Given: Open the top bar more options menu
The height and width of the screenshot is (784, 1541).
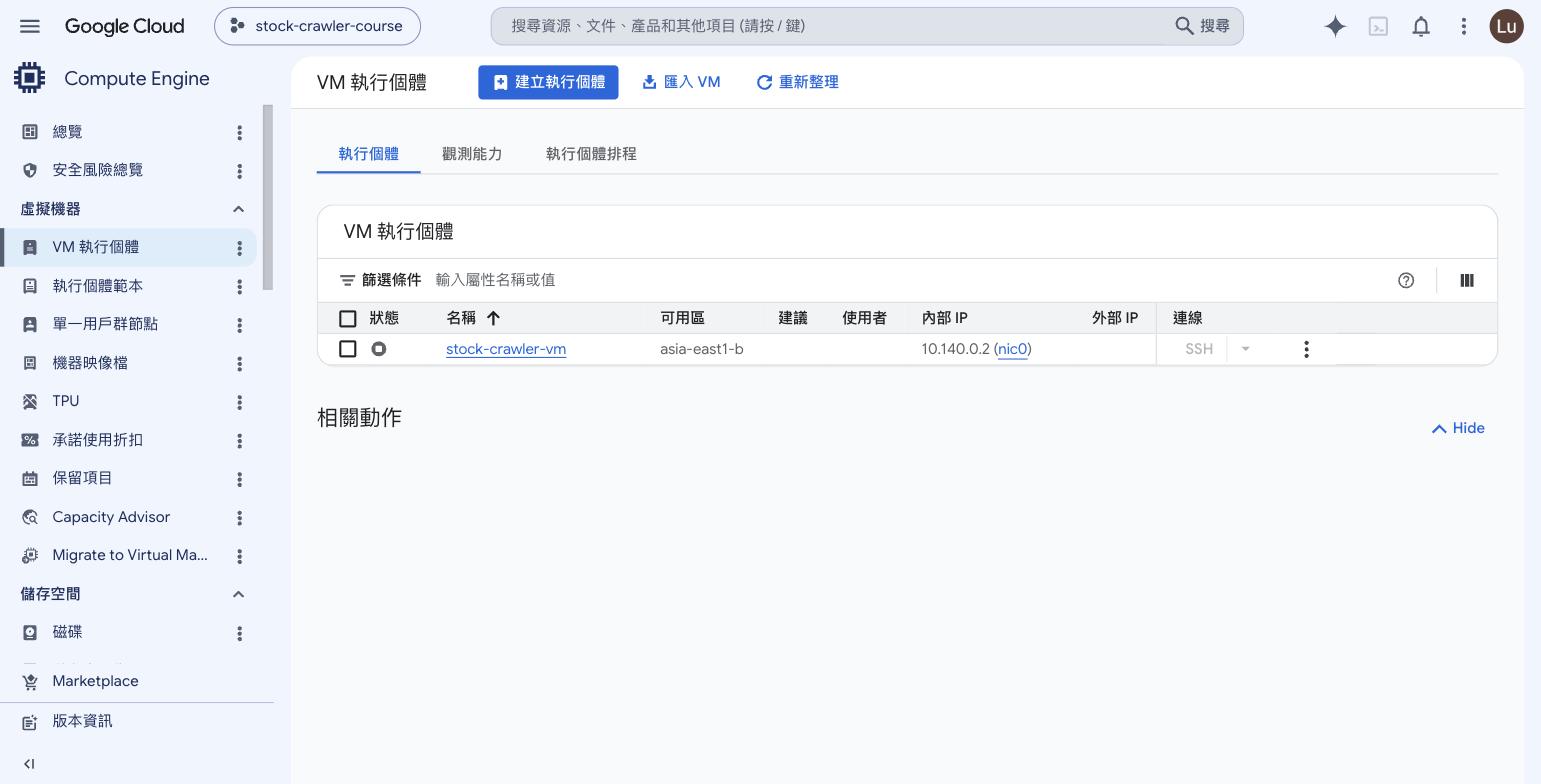Looking at the screenshot, I should click(1464, 26).
